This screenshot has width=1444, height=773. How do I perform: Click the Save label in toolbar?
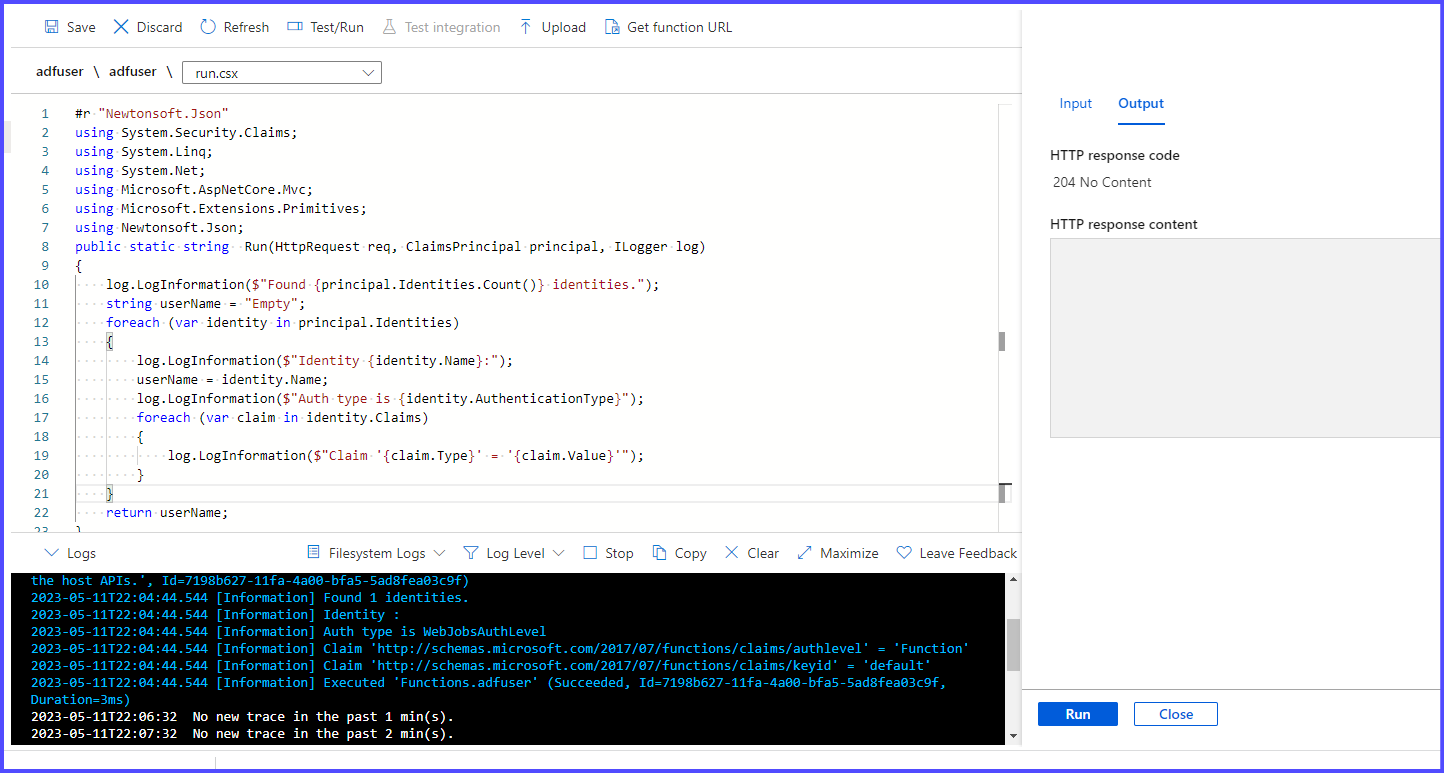pyautogui.click(x=81, y=27)
